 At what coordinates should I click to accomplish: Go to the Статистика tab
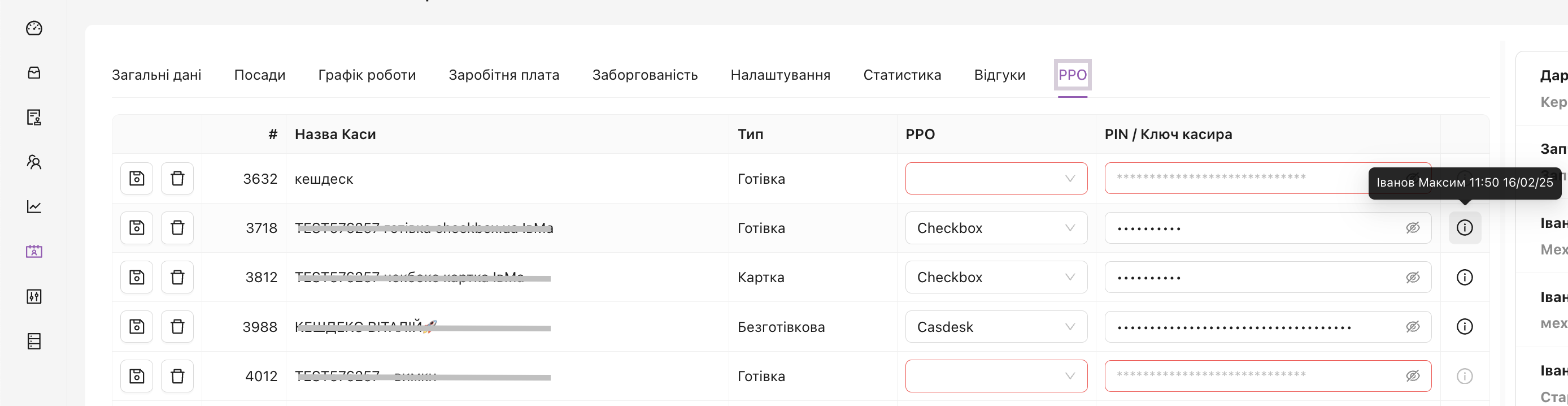(x=901, y=75)
